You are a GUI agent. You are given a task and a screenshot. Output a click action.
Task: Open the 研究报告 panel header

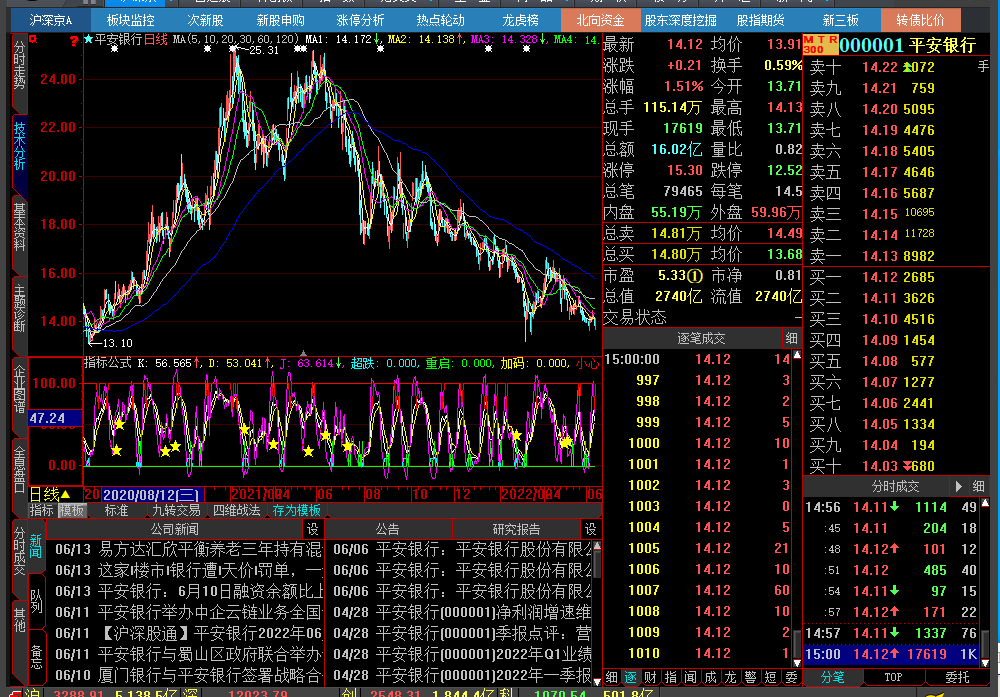tap(517, 529)
